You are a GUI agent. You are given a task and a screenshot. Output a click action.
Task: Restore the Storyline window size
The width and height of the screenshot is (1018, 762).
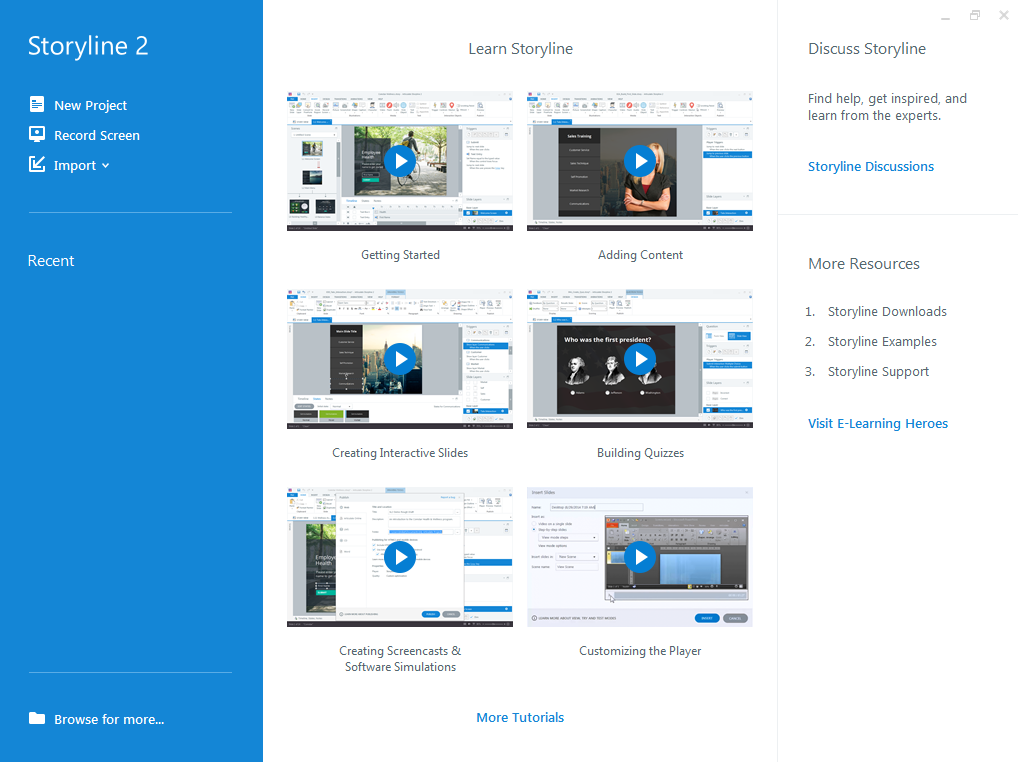pos(975,15)
